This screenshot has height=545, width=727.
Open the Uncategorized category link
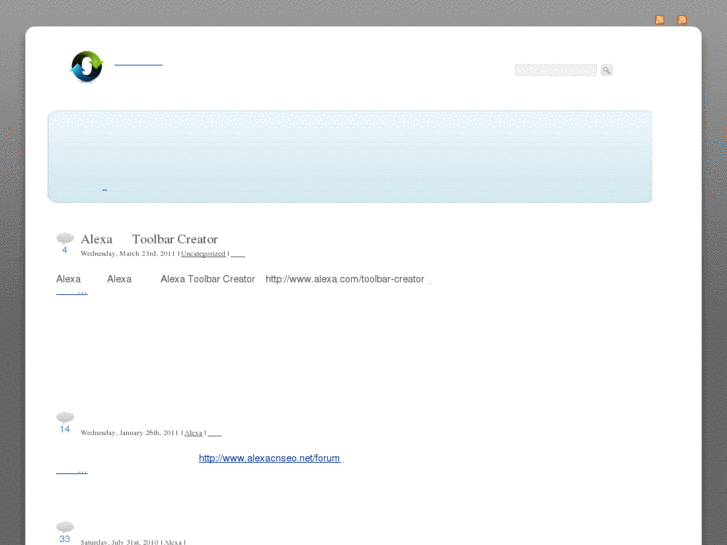tap(203, 254)
